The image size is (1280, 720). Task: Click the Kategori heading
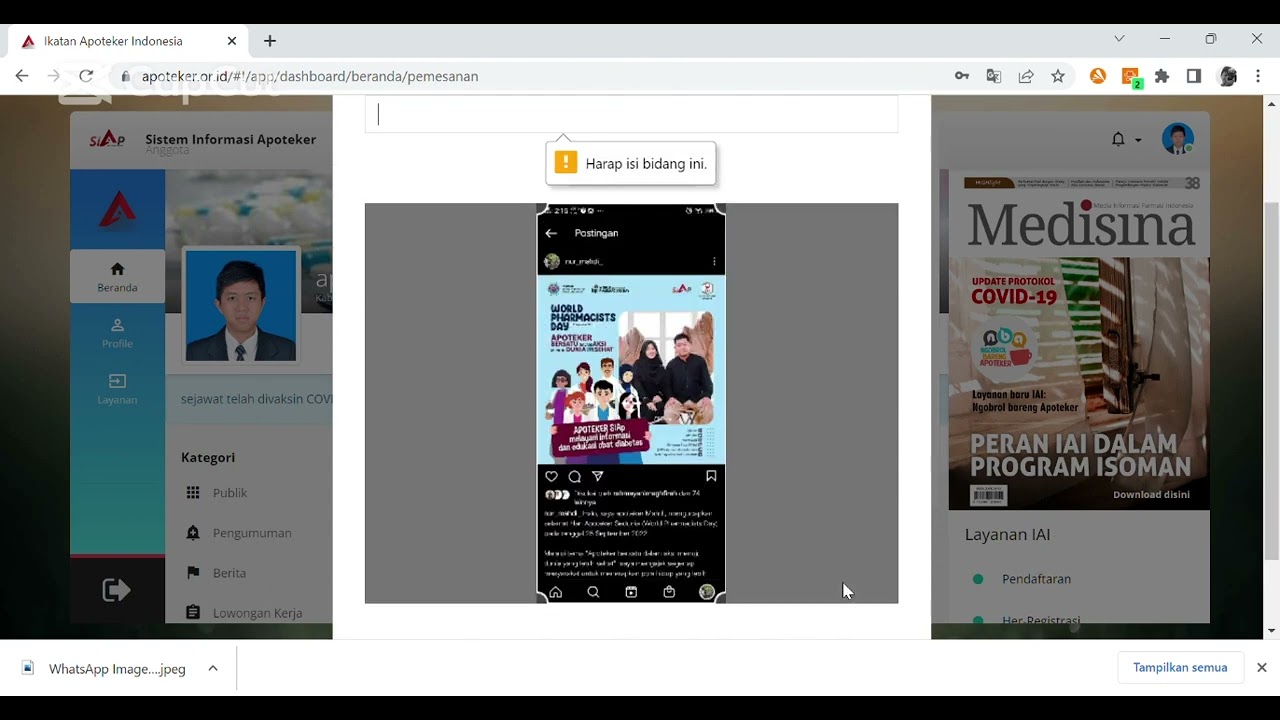pyautogui.click(x=208, y=457)
